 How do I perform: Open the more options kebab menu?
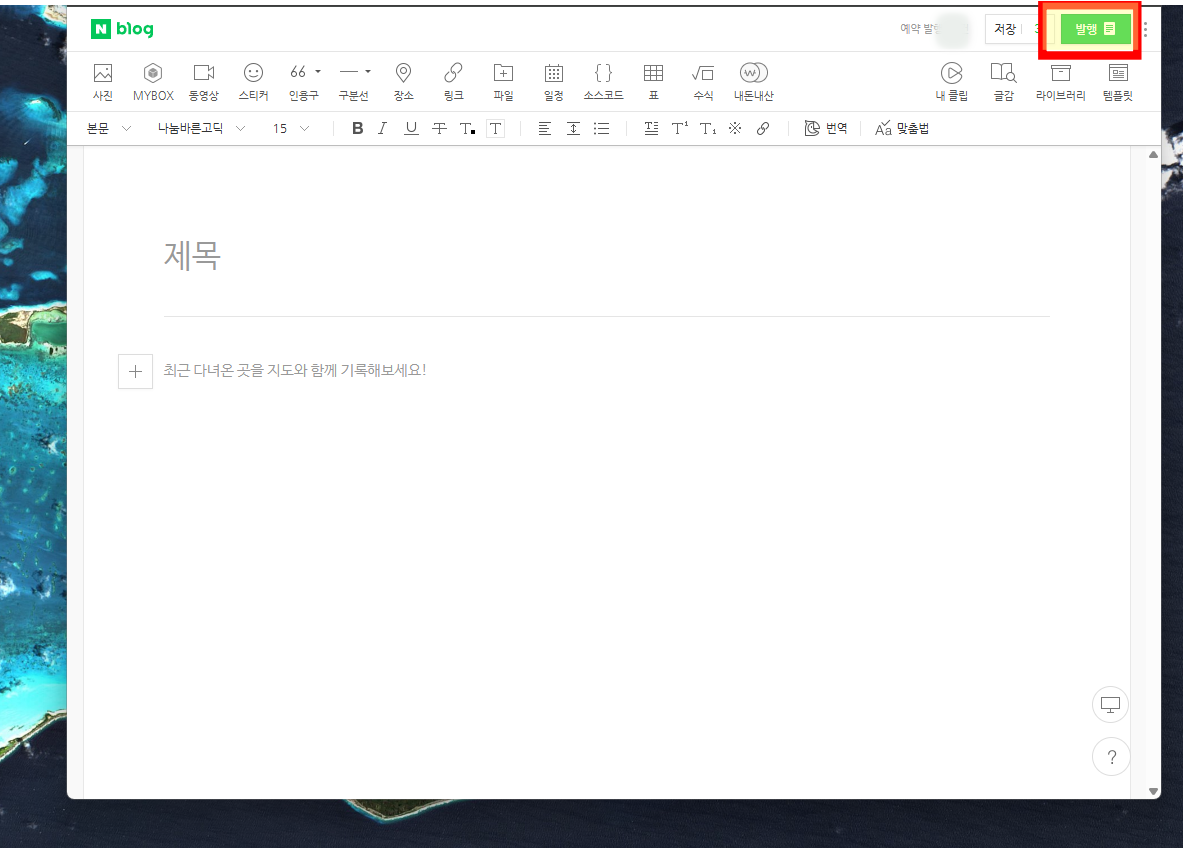[x=1145, y=29]
